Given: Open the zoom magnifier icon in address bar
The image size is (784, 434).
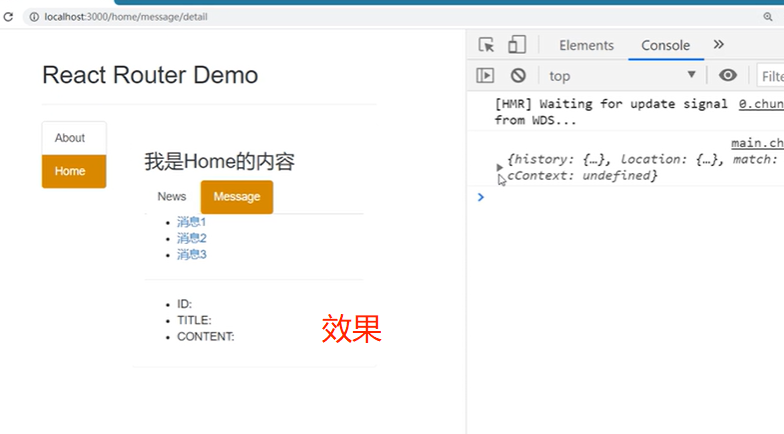Looking at the screenshot, I should pyautogui.click(x=768, y=17).
